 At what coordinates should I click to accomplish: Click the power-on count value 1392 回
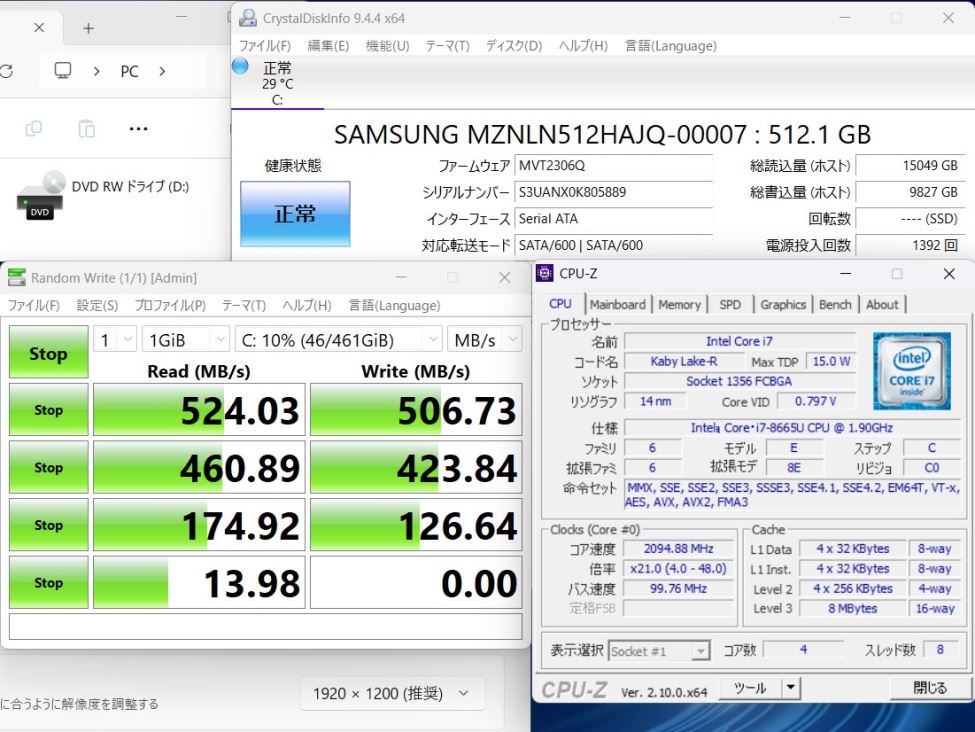click(x=910, y=245)
